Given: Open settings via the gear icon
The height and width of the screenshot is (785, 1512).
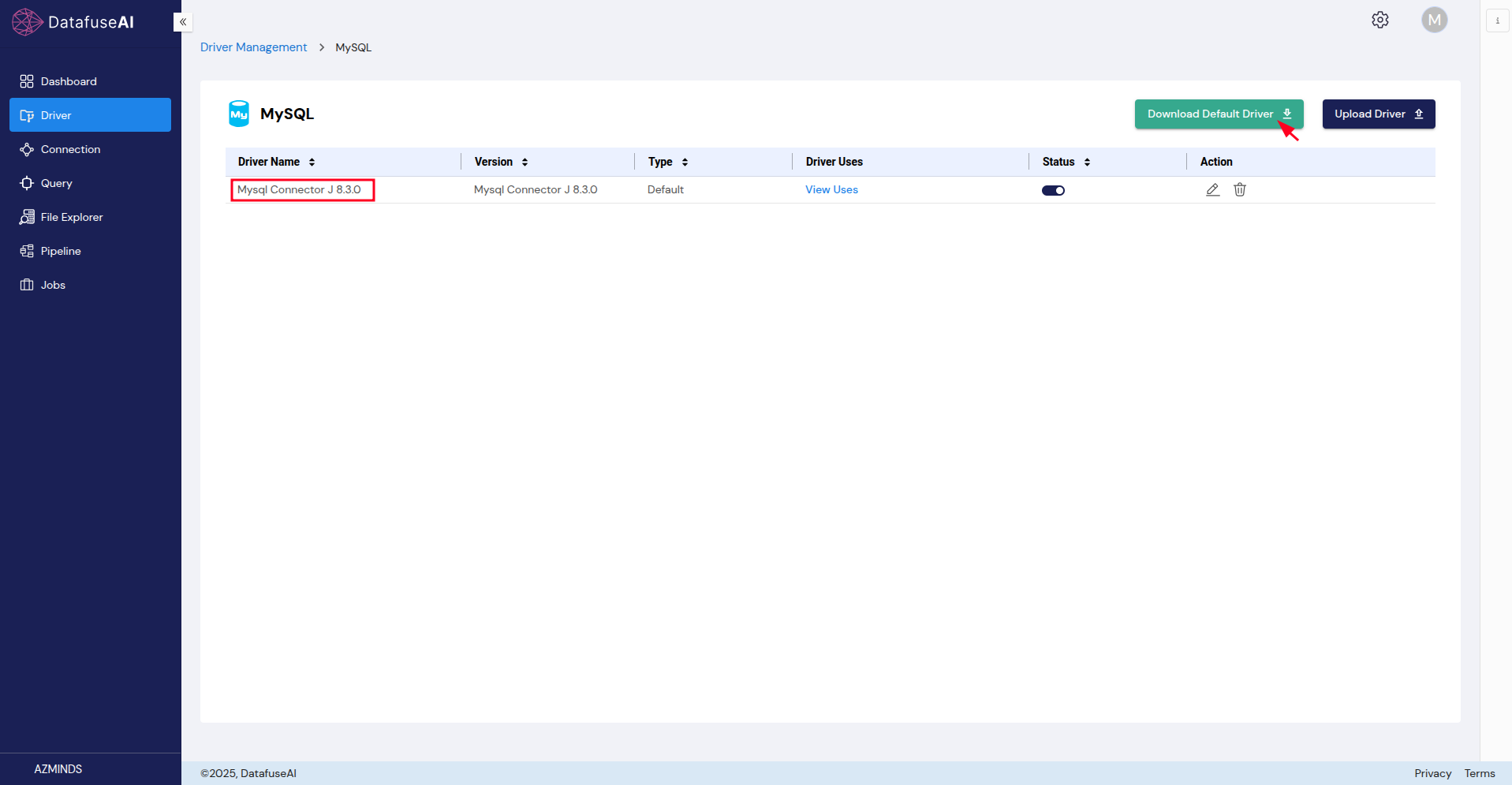Looking at the screenshot, I should point(1379,20).
